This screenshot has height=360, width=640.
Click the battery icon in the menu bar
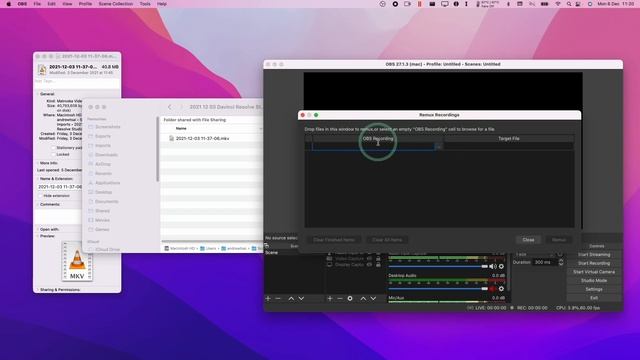tap(544, 4)
